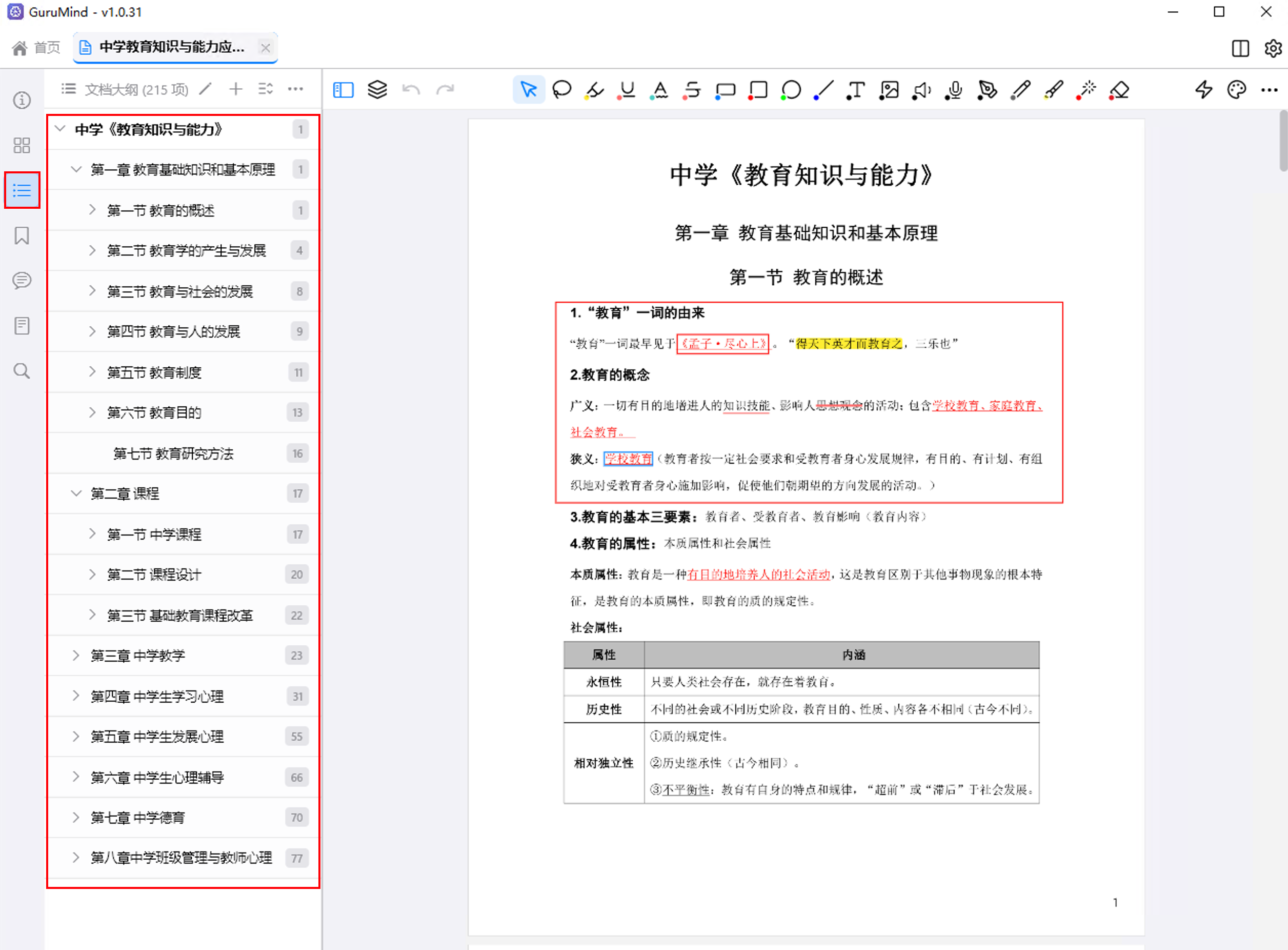Expand 第一节 教育的概述

tap(92, 210)
